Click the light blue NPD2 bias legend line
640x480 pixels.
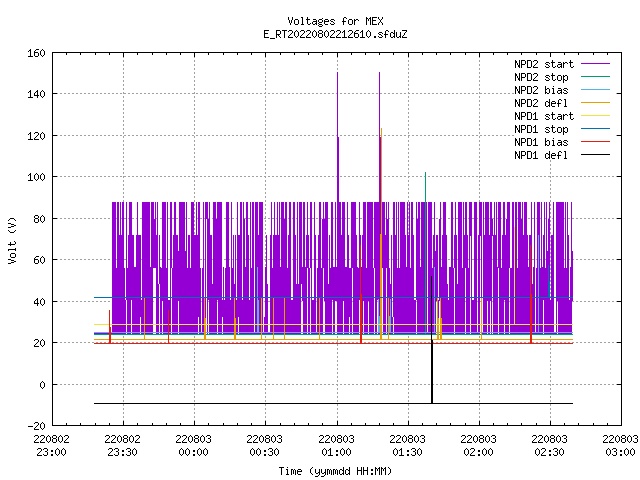[x=596, y=90]
